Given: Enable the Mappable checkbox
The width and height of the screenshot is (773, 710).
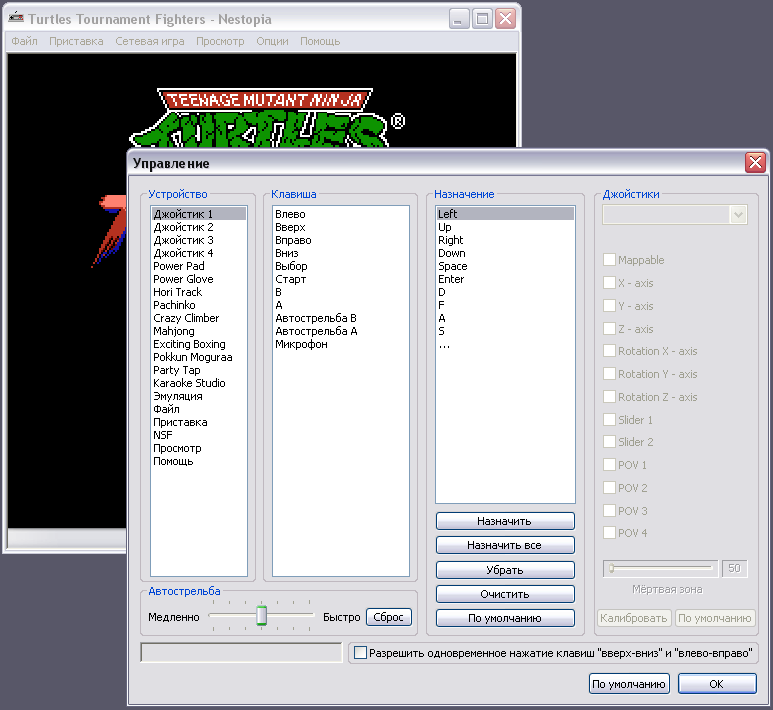Looking at the screenshot, I should pyautogui.click(x=610, y=260).
